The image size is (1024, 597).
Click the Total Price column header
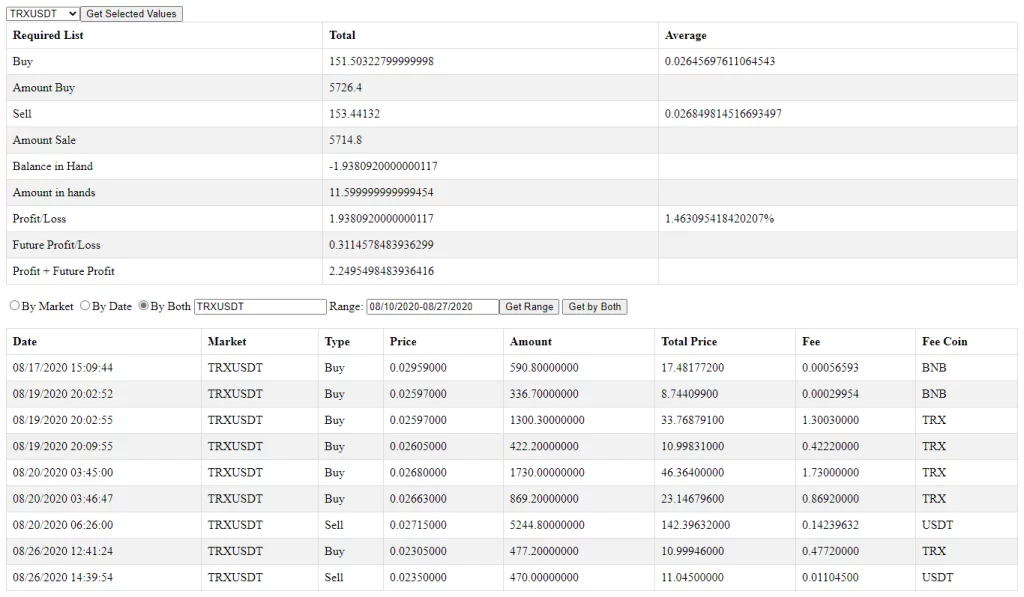click(x=689, y=342)
